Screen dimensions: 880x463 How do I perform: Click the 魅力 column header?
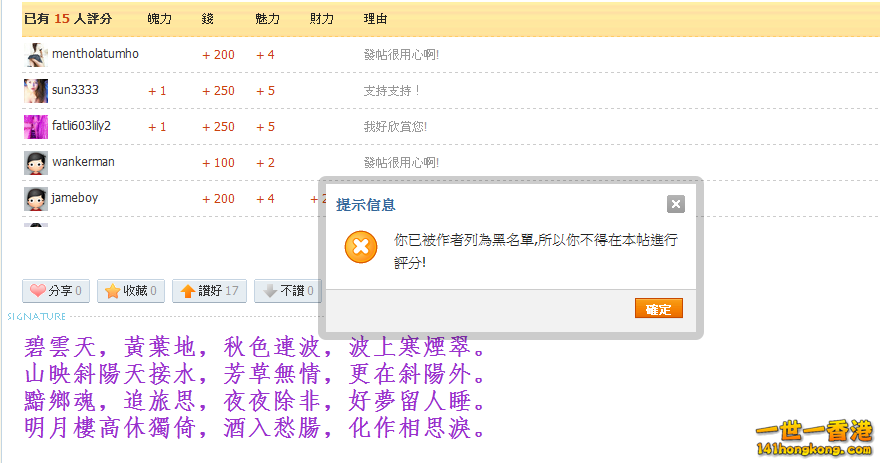click(x=268, y=19)
